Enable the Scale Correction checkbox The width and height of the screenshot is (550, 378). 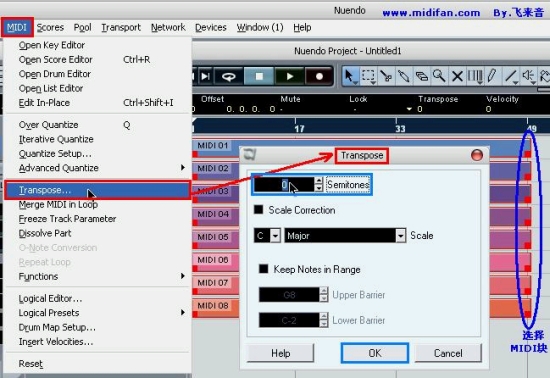[259, 210]
